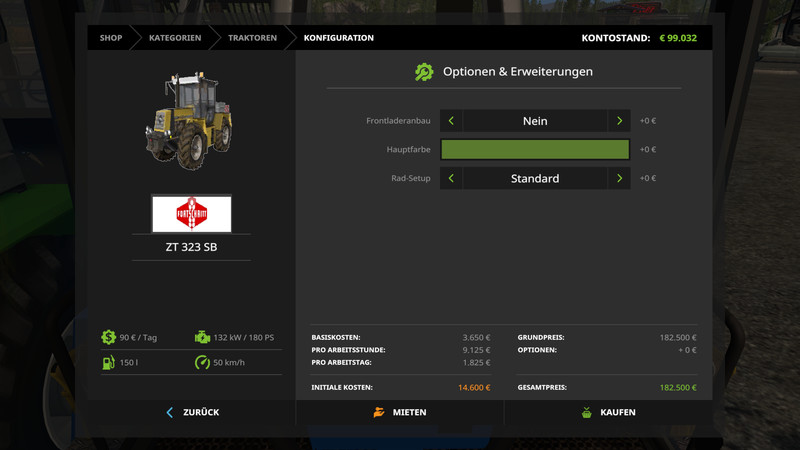Click the orange rent icon on Mieten
Screen dimensions: 800x450
tap(378, 412)
